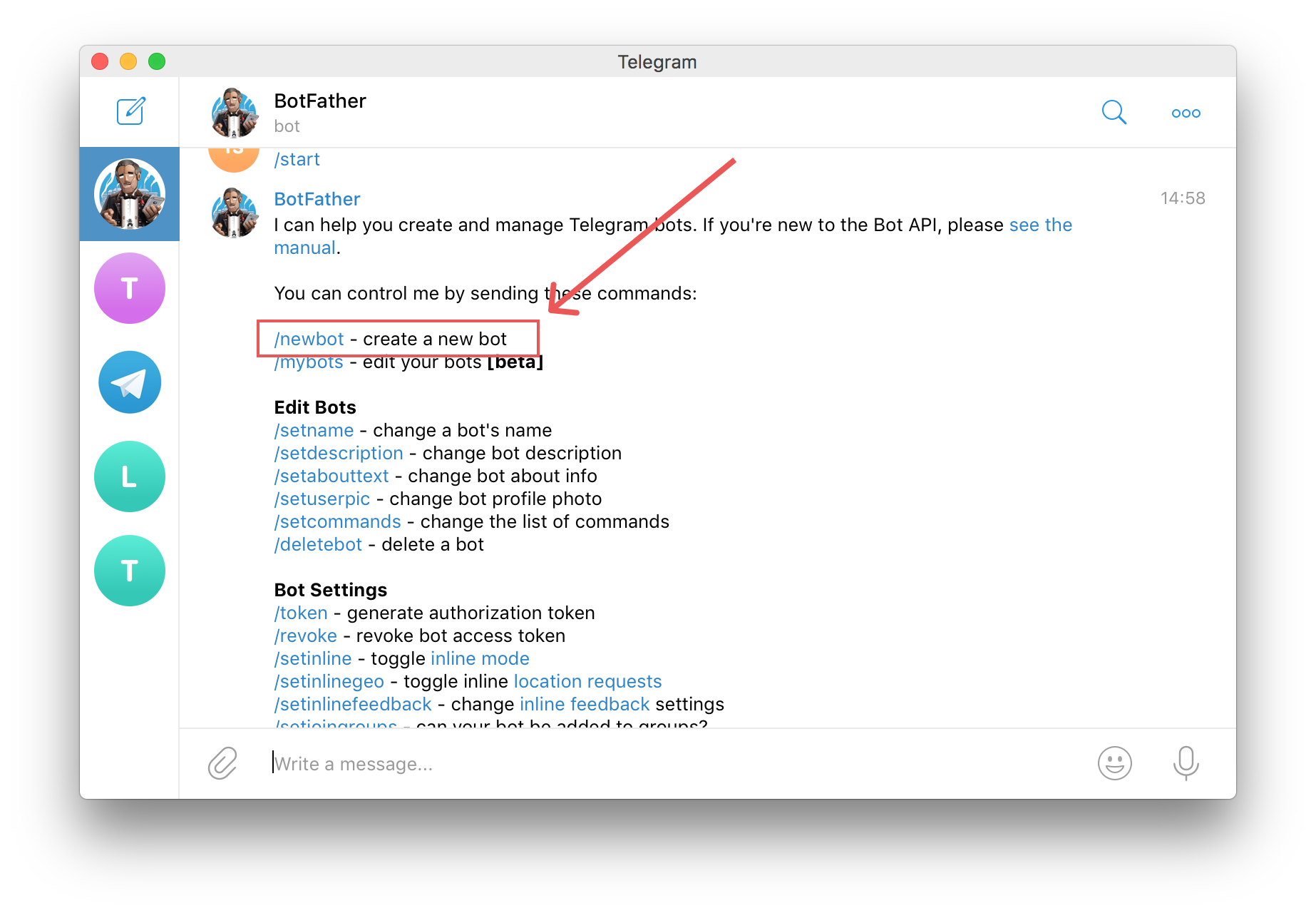Click the /mybots command link

pos(309,363)
